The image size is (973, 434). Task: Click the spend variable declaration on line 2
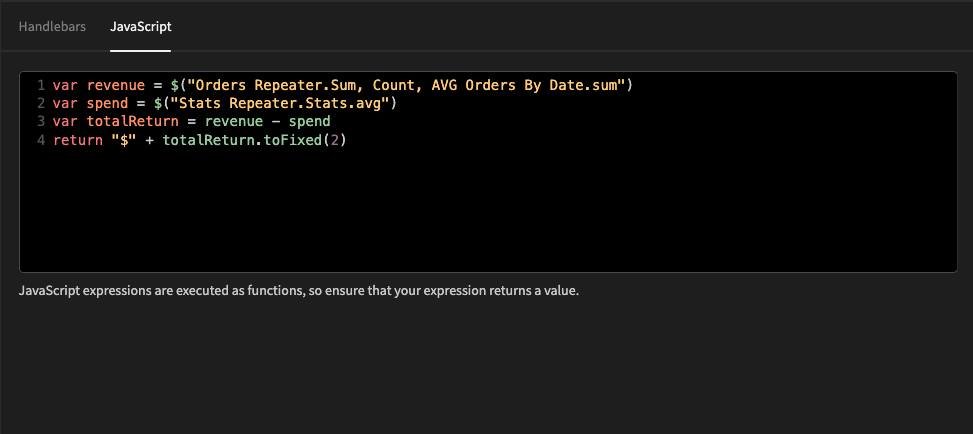pos(107,103)
